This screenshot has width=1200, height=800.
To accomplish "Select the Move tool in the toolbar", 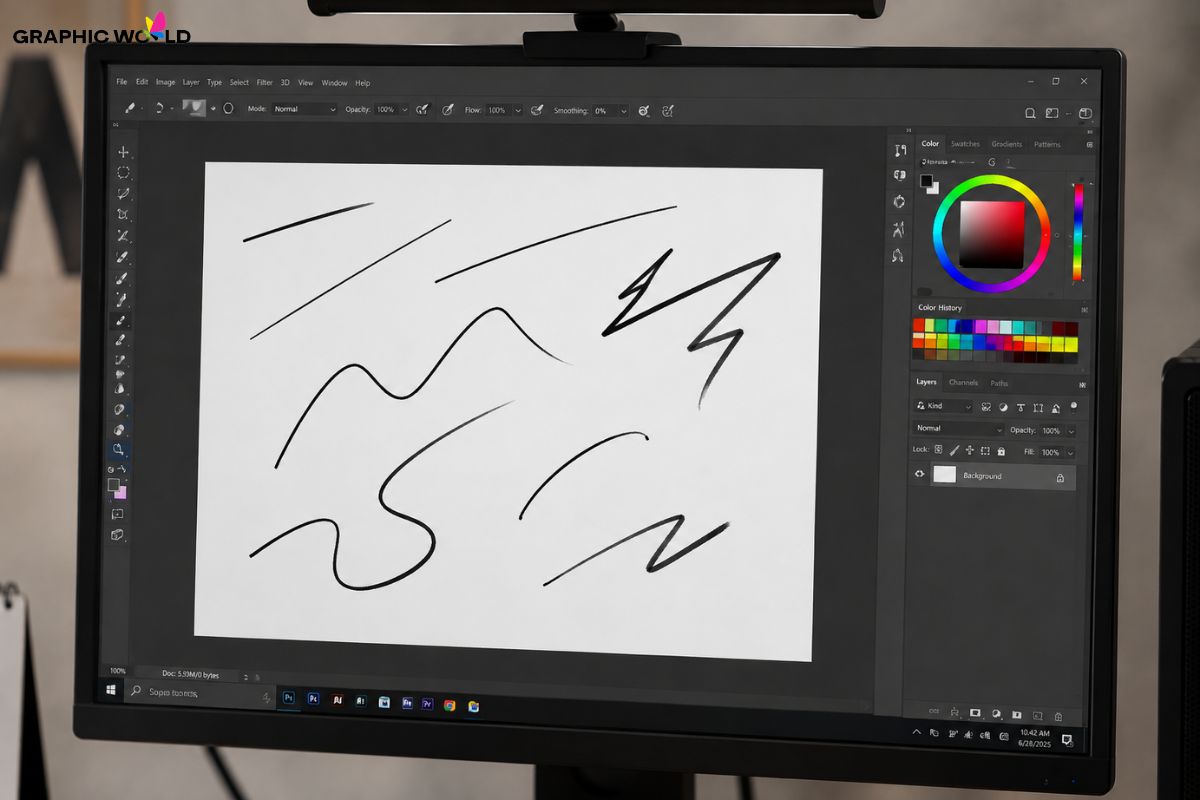I will coord(124,152).
